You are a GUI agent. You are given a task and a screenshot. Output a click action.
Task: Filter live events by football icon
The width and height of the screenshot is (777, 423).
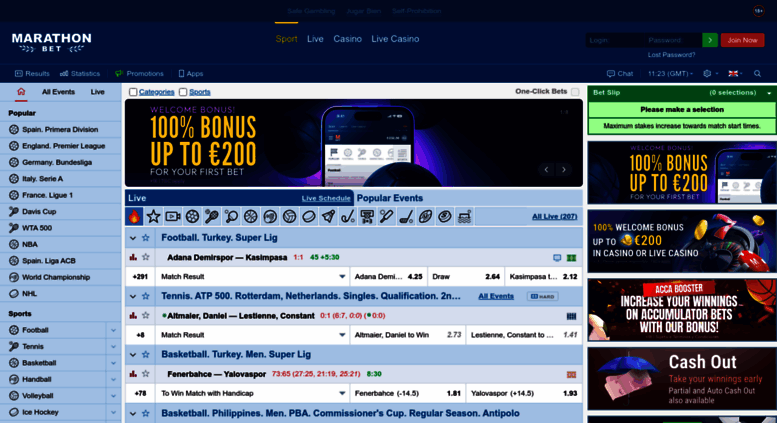pyautogui.click(x=192, y=216)
